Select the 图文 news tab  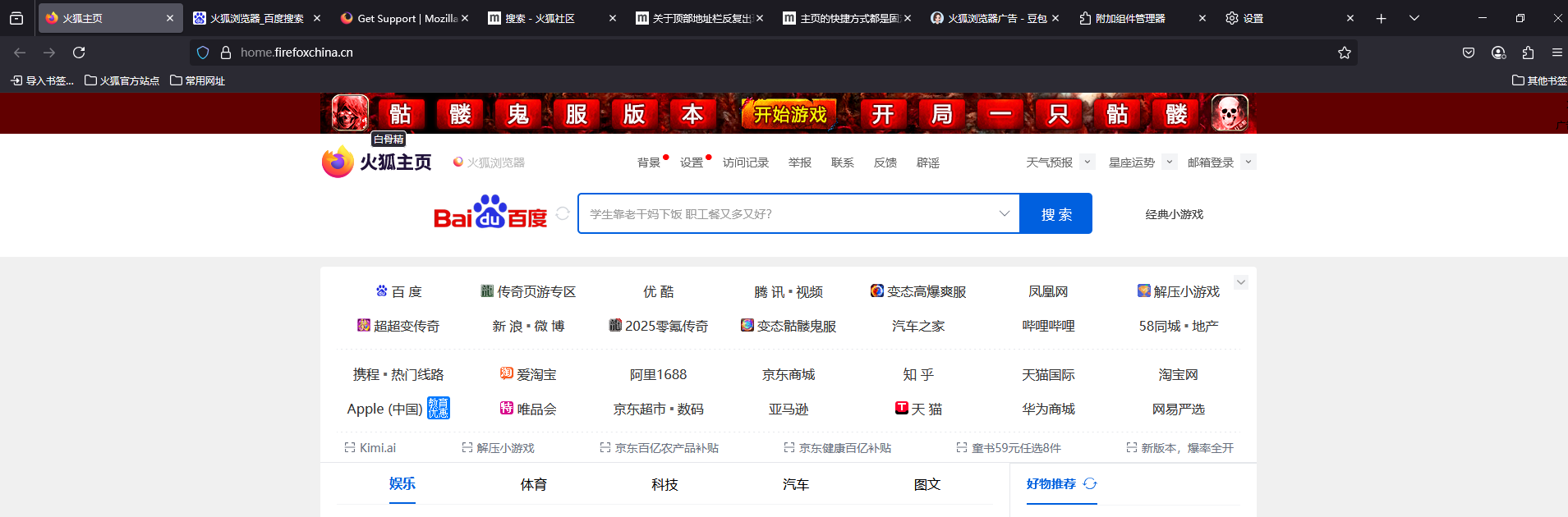[927, 484]
